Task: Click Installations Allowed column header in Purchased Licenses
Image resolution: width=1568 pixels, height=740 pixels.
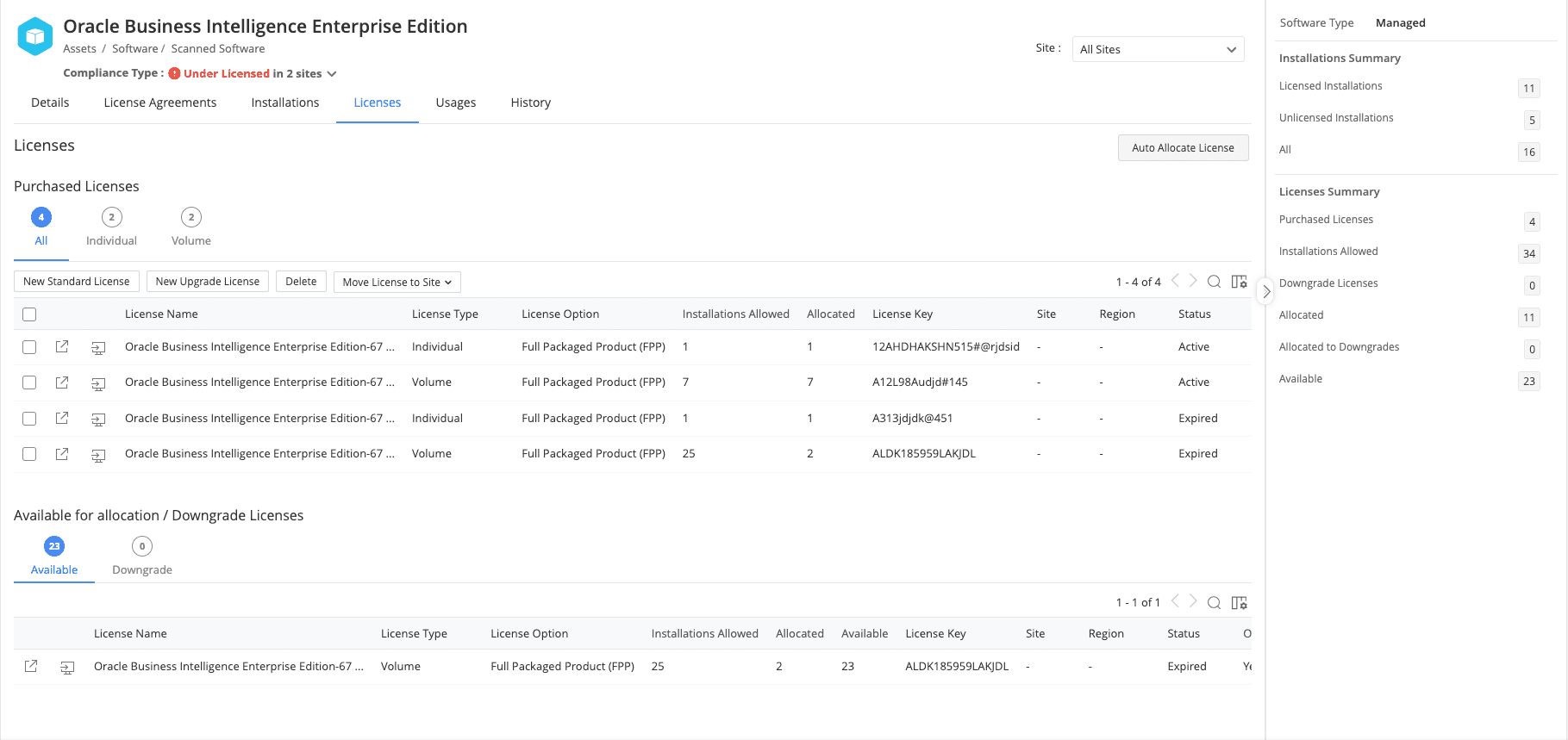Action: point(736,314)
